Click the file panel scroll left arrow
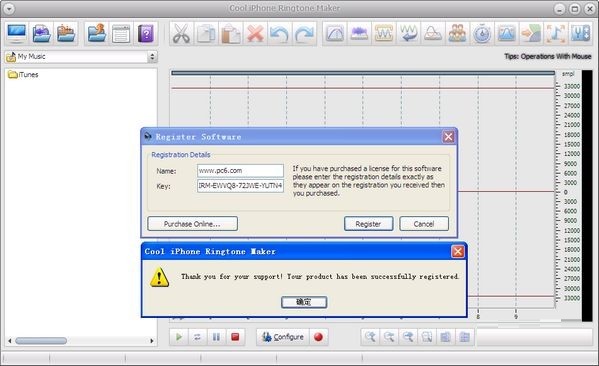599x366 pixels. (x=10, y=341)
